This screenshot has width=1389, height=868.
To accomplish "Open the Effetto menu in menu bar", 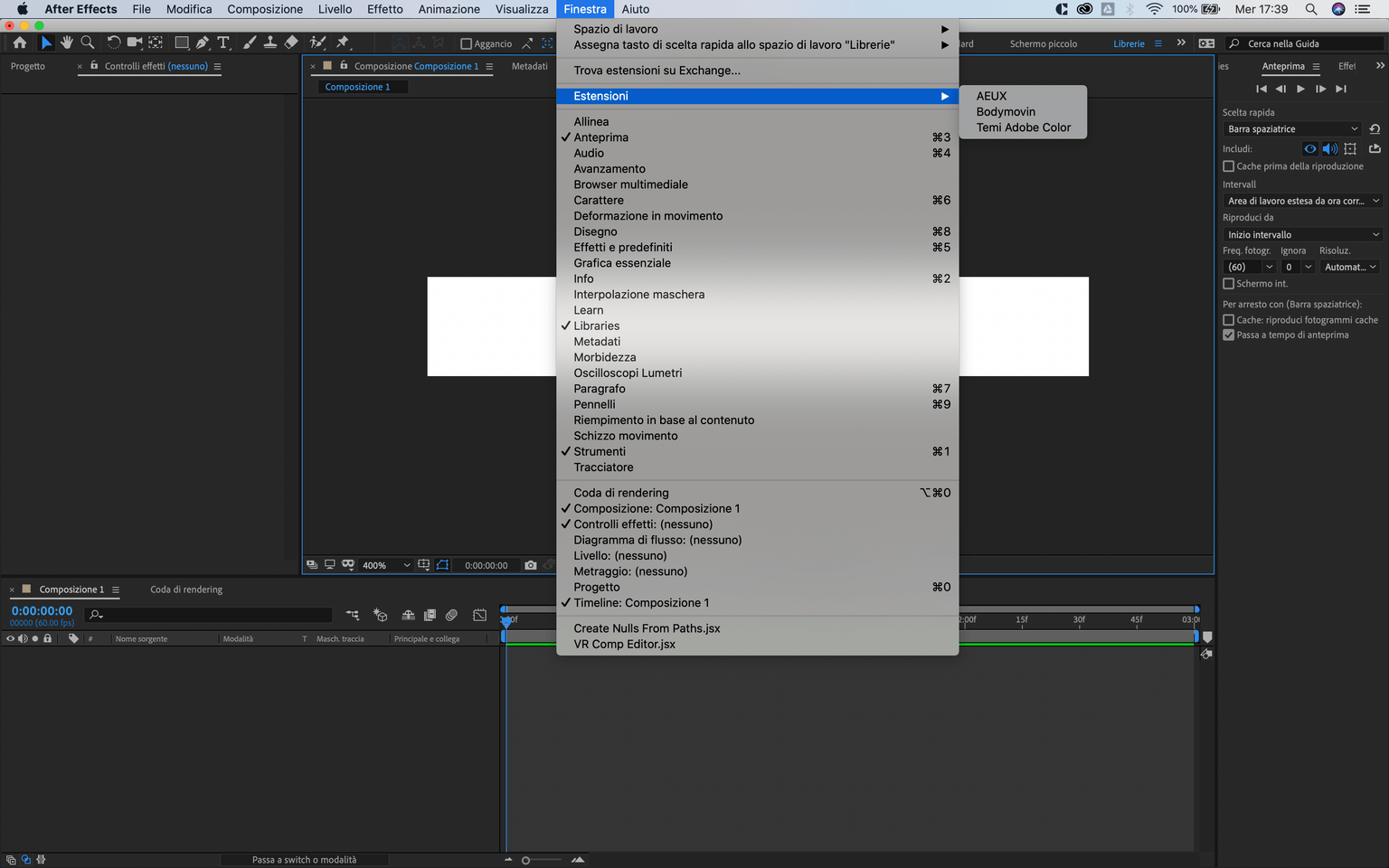I will (x=385, y=9).
